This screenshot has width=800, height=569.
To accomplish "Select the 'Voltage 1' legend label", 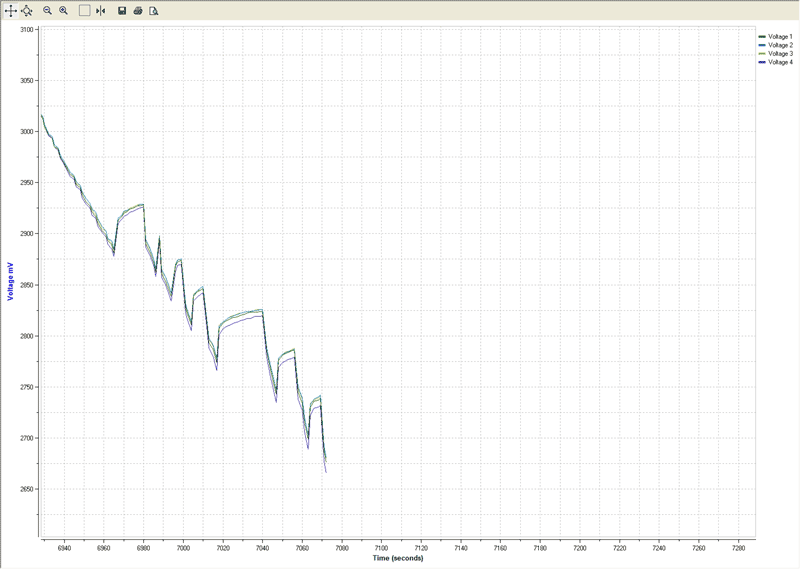I will point(780,37).
